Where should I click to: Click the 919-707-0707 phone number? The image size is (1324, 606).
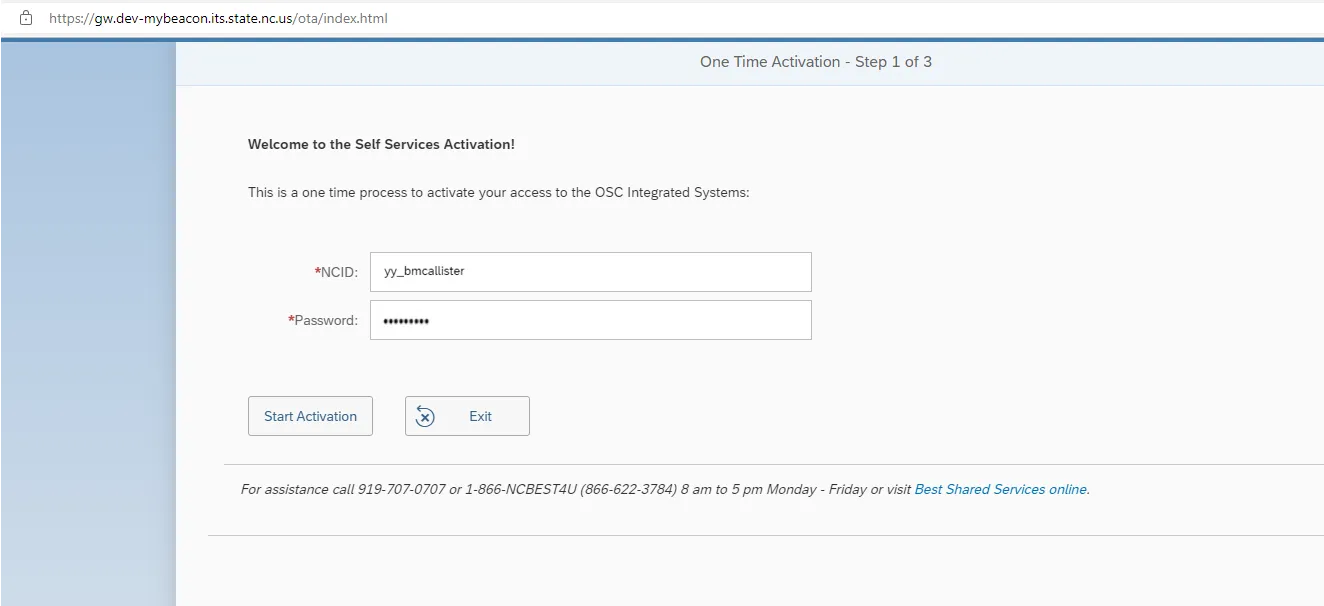pos(401,489)
